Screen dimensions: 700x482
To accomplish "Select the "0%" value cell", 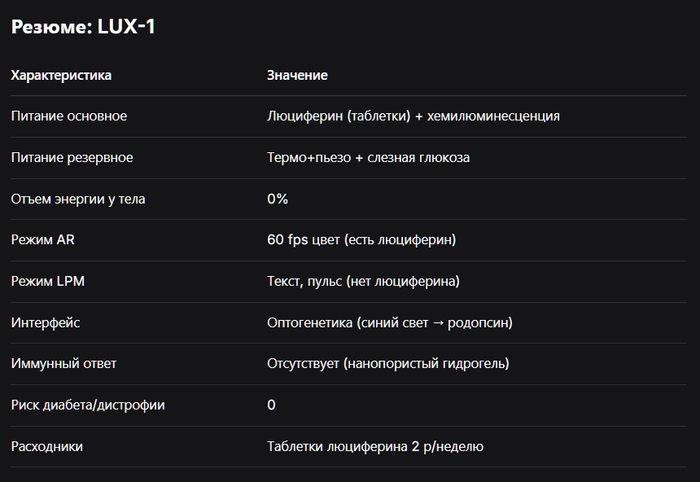I will point(277,199).
